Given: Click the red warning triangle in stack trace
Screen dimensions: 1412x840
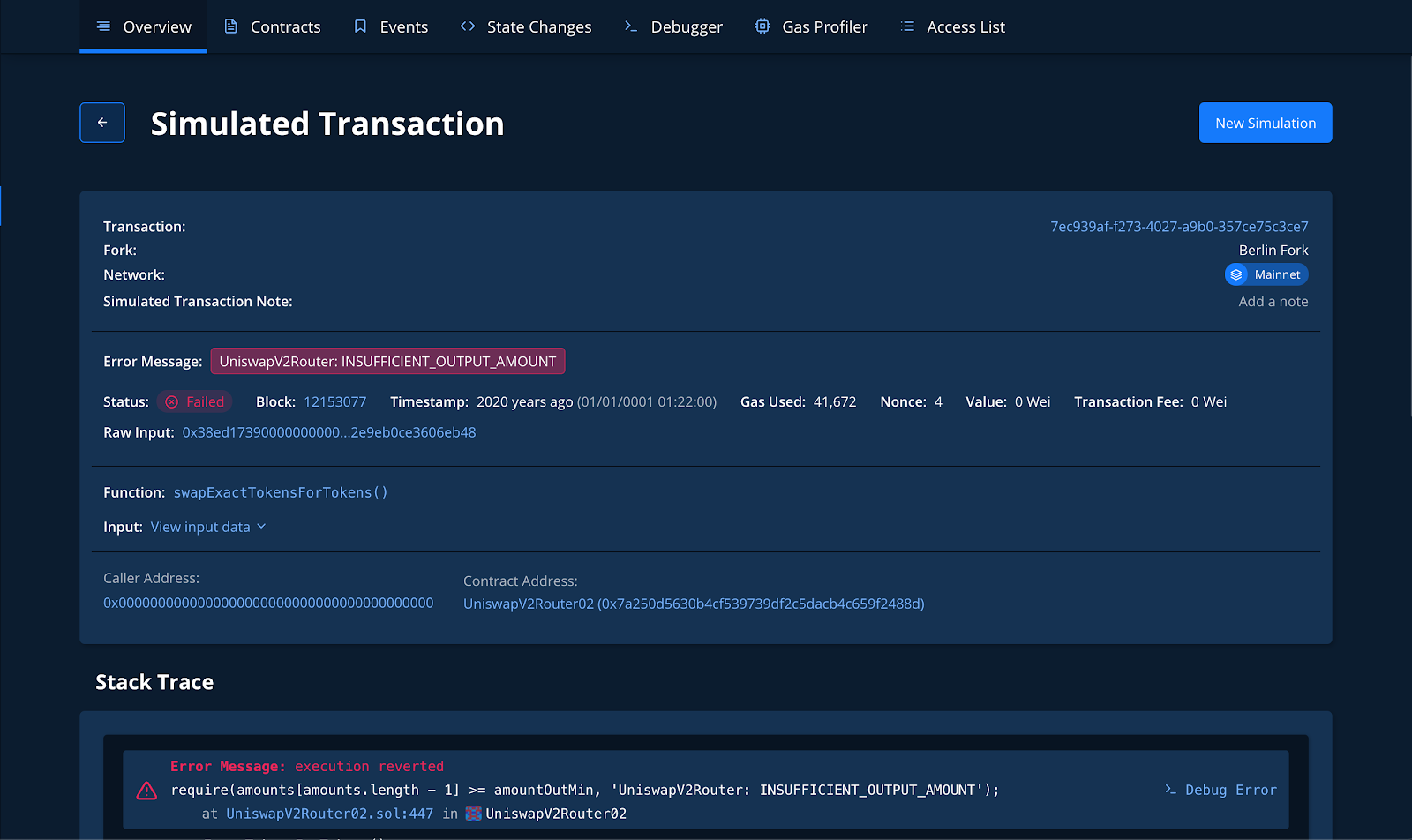Looking at the screenshot, I should [146, 790].
